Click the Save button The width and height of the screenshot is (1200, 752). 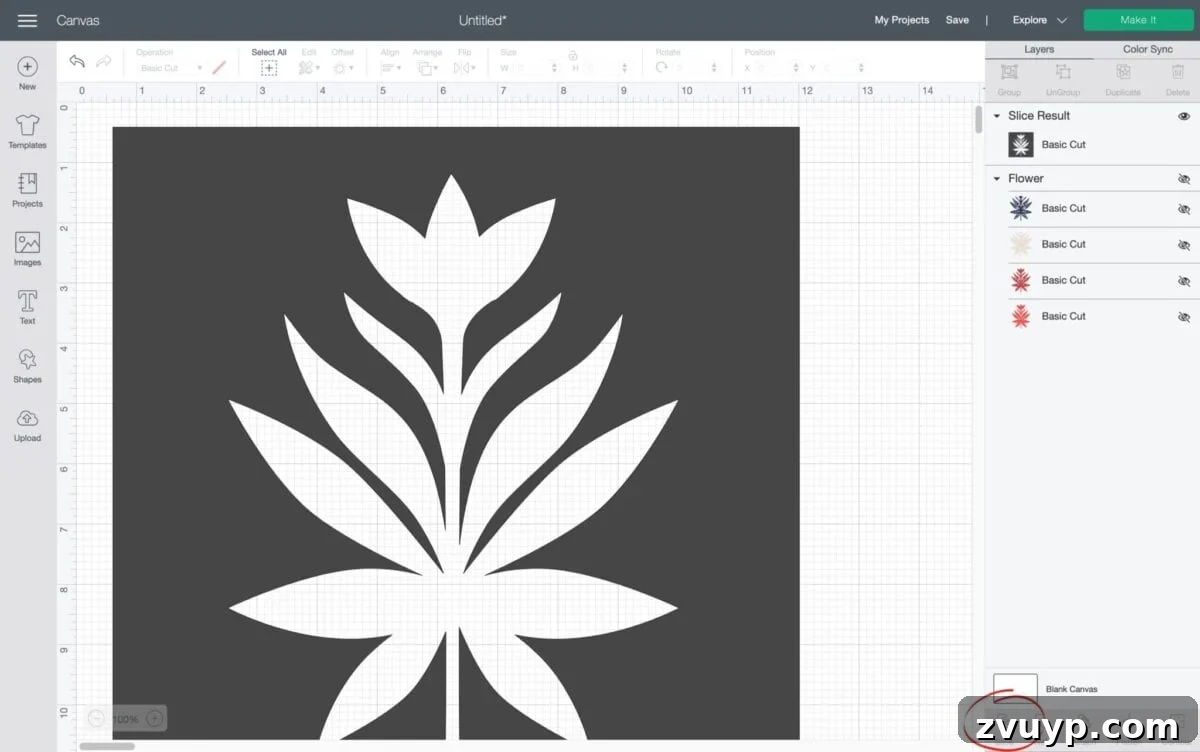tap(957, 20)
